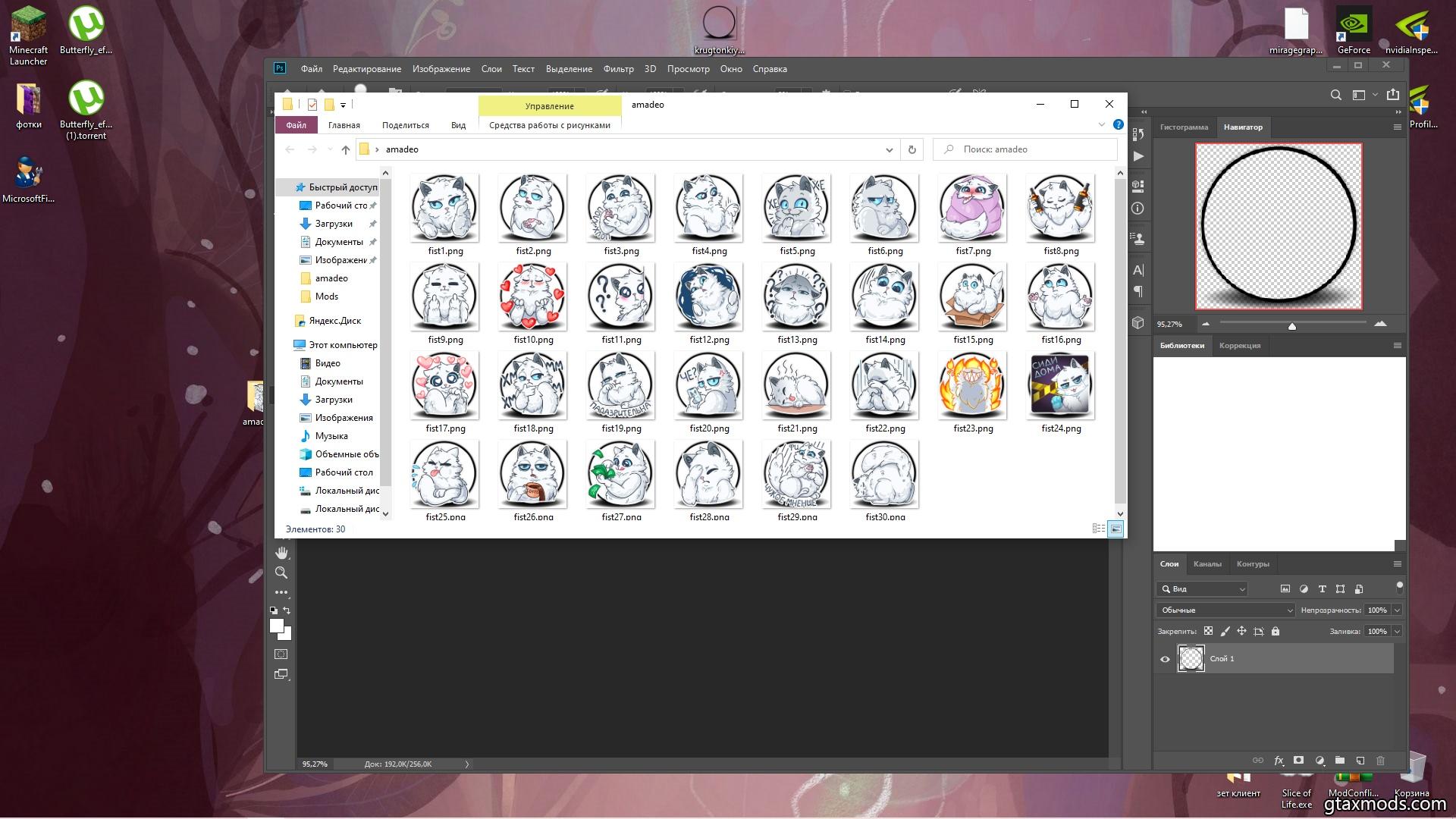Open the Обычные blend mode dropdown

pos(1226,610)
